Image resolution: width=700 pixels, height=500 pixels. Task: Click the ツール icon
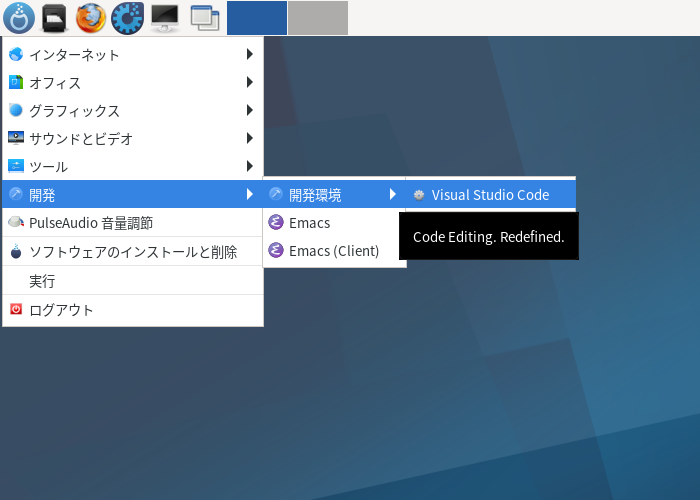click(x=16, y=166)
